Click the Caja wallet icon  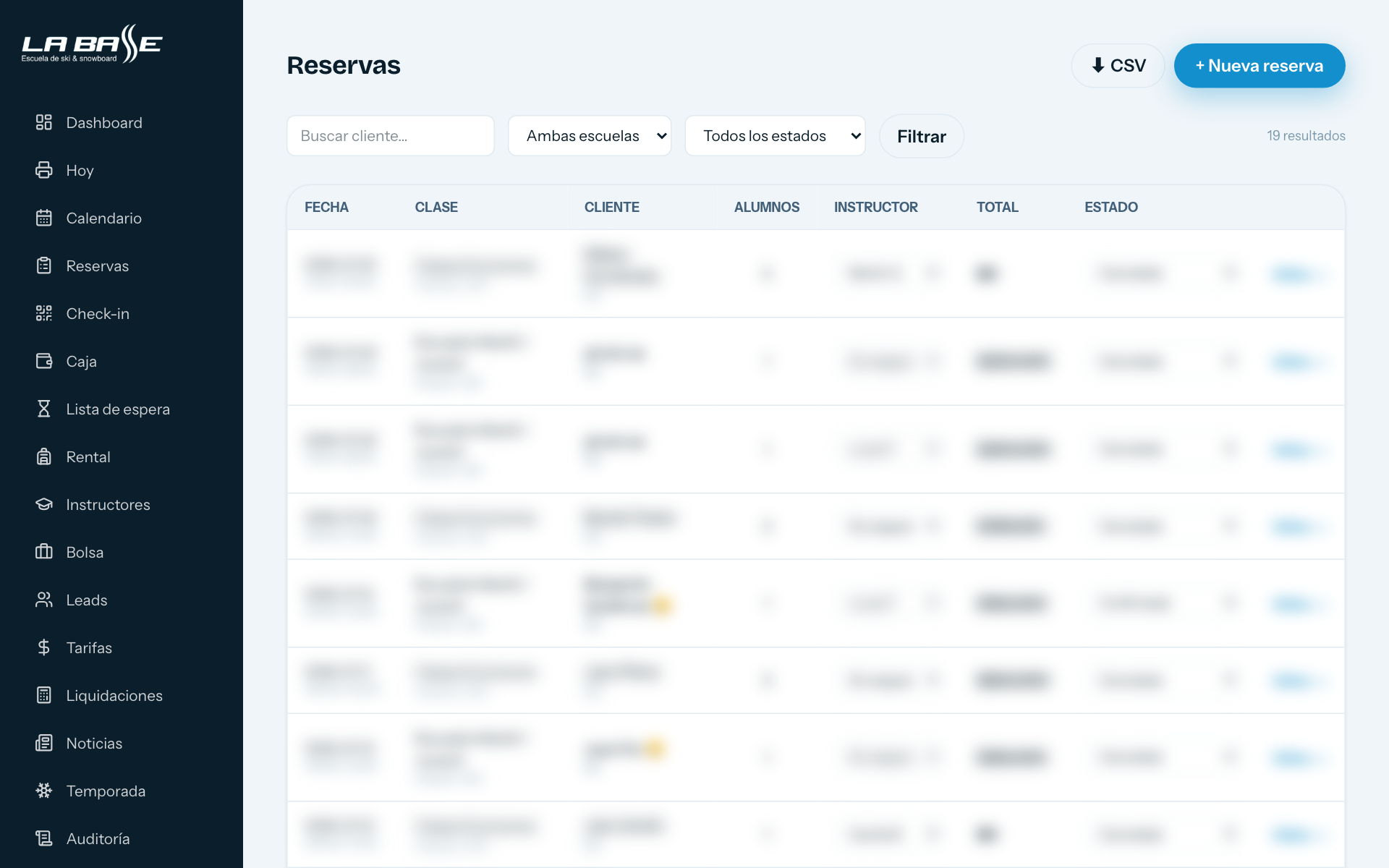click(x=44, y=361)
